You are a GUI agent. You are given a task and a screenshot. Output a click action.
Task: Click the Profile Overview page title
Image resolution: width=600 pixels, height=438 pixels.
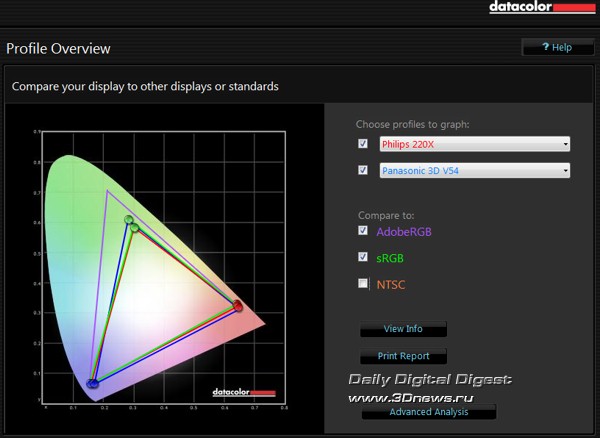58,49
